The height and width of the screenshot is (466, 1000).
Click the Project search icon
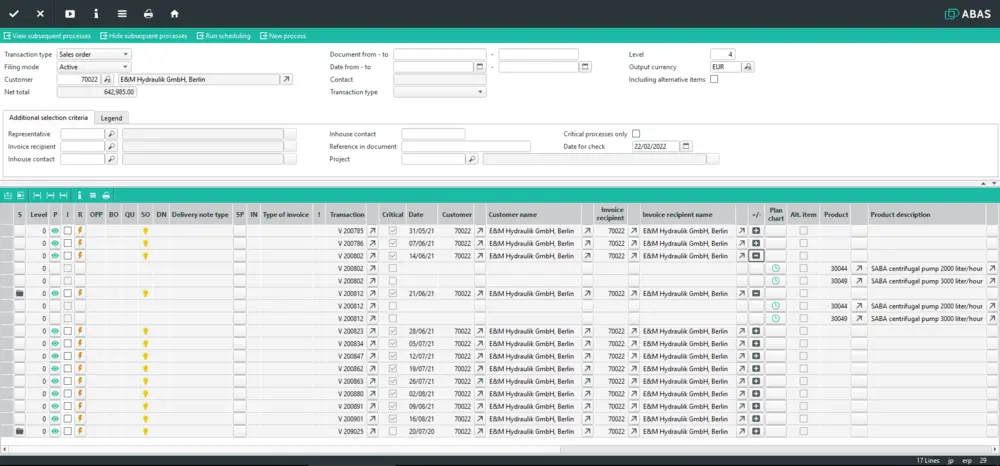click(472, 159)
